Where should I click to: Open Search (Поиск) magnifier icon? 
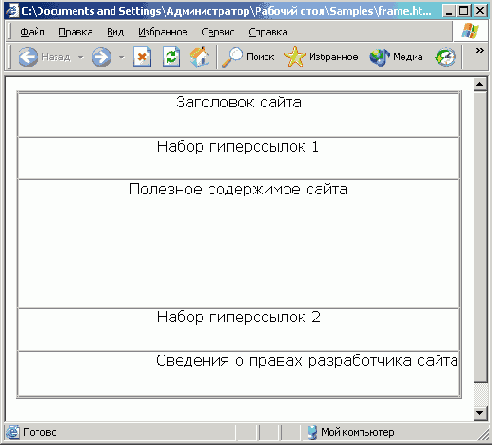tap(232, 57)
